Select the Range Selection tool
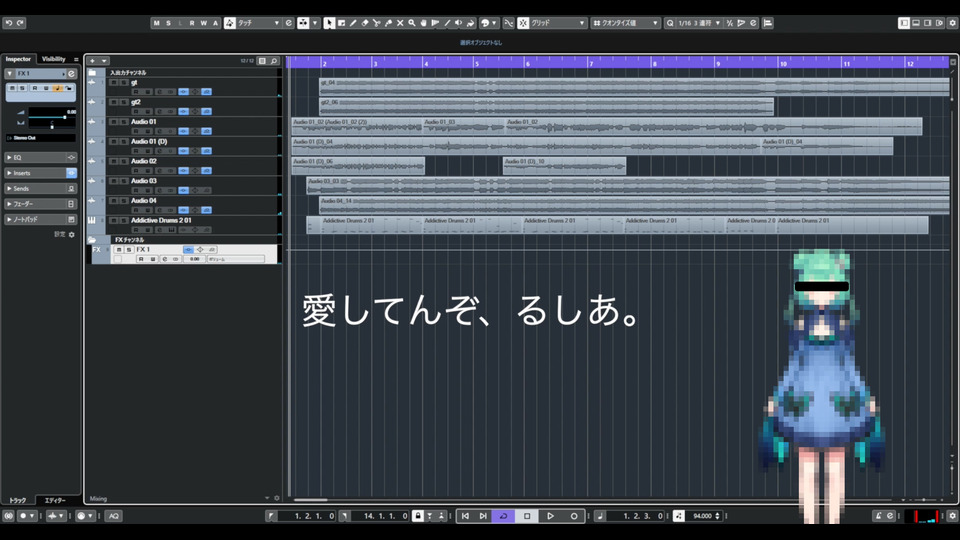 [341, 23]
